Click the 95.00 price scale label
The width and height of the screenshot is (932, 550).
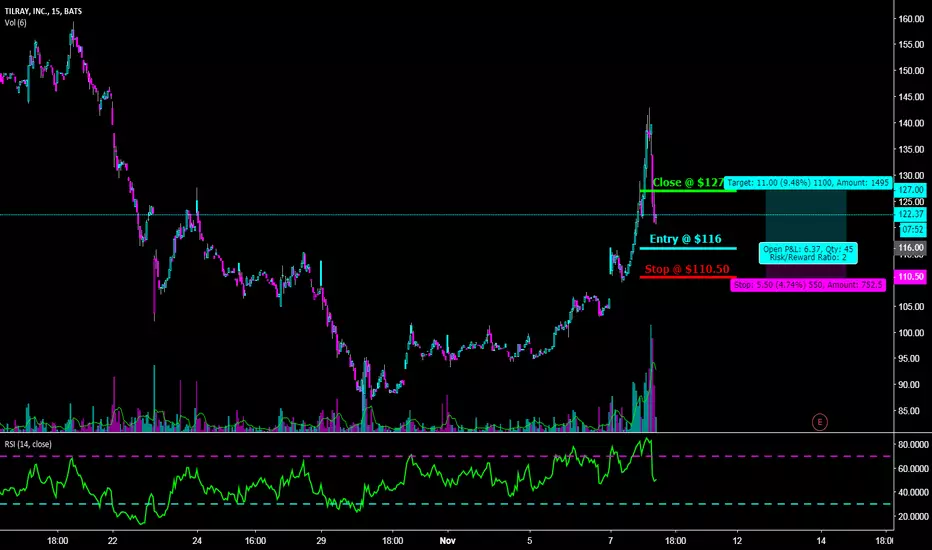pyautogui.click(x=911, y=359)
